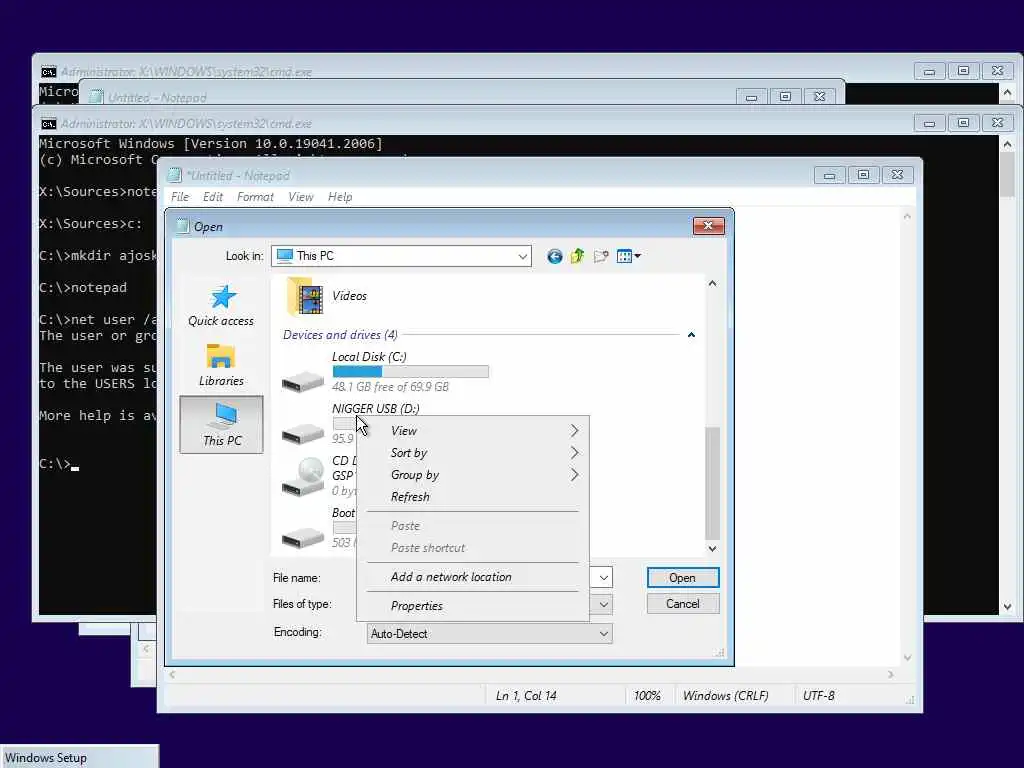1024x768 pixels.
Task: Click "UTF-8" in Notepad status bar
Action: click(x=819, y=696)
